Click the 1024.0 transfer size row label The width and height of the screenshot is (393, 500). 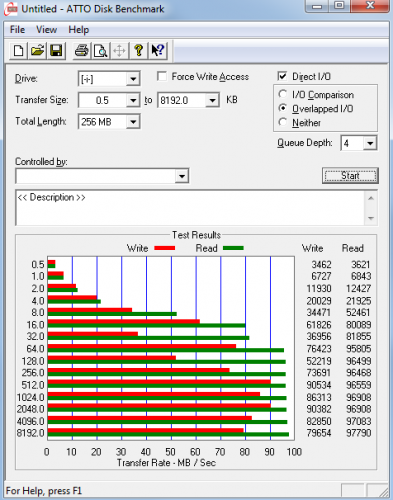pos(31,397)
